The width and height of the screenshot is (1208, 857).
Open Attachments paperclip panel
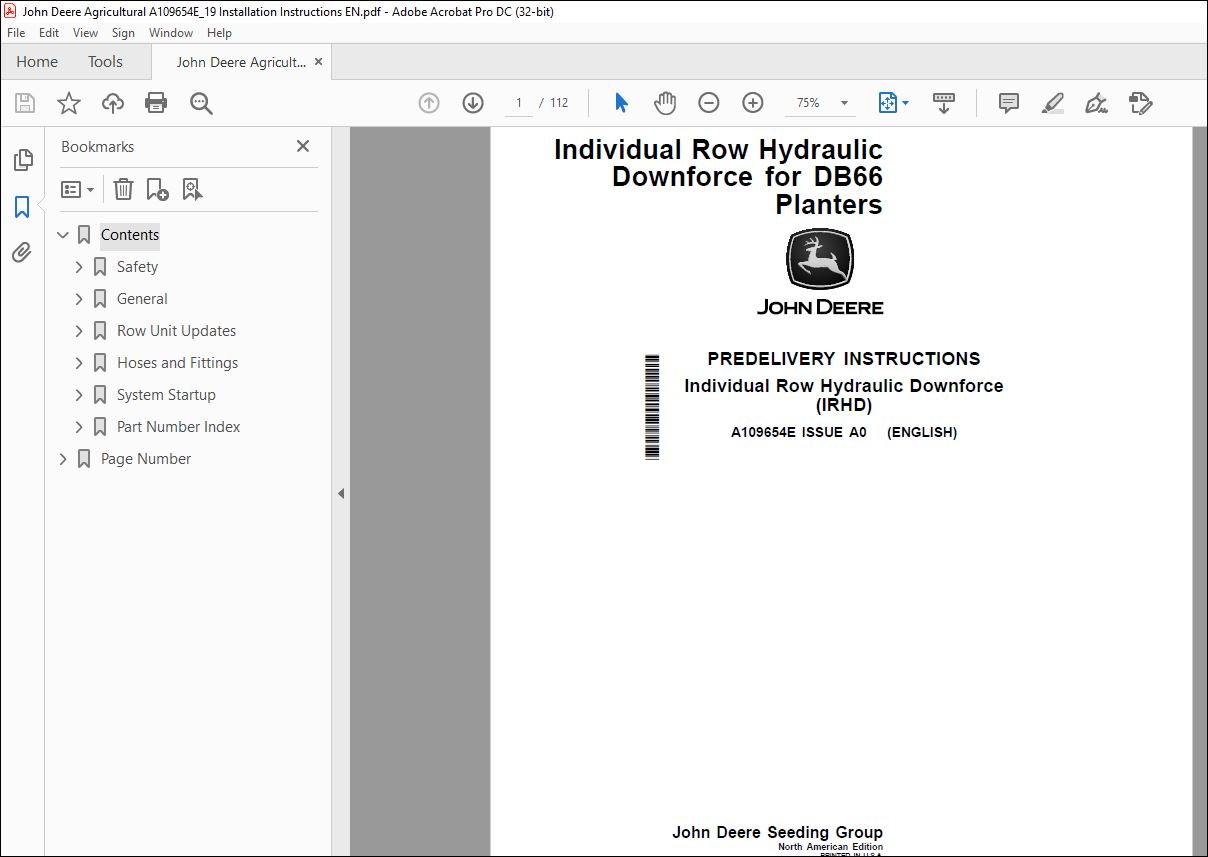tap(22, 253)
